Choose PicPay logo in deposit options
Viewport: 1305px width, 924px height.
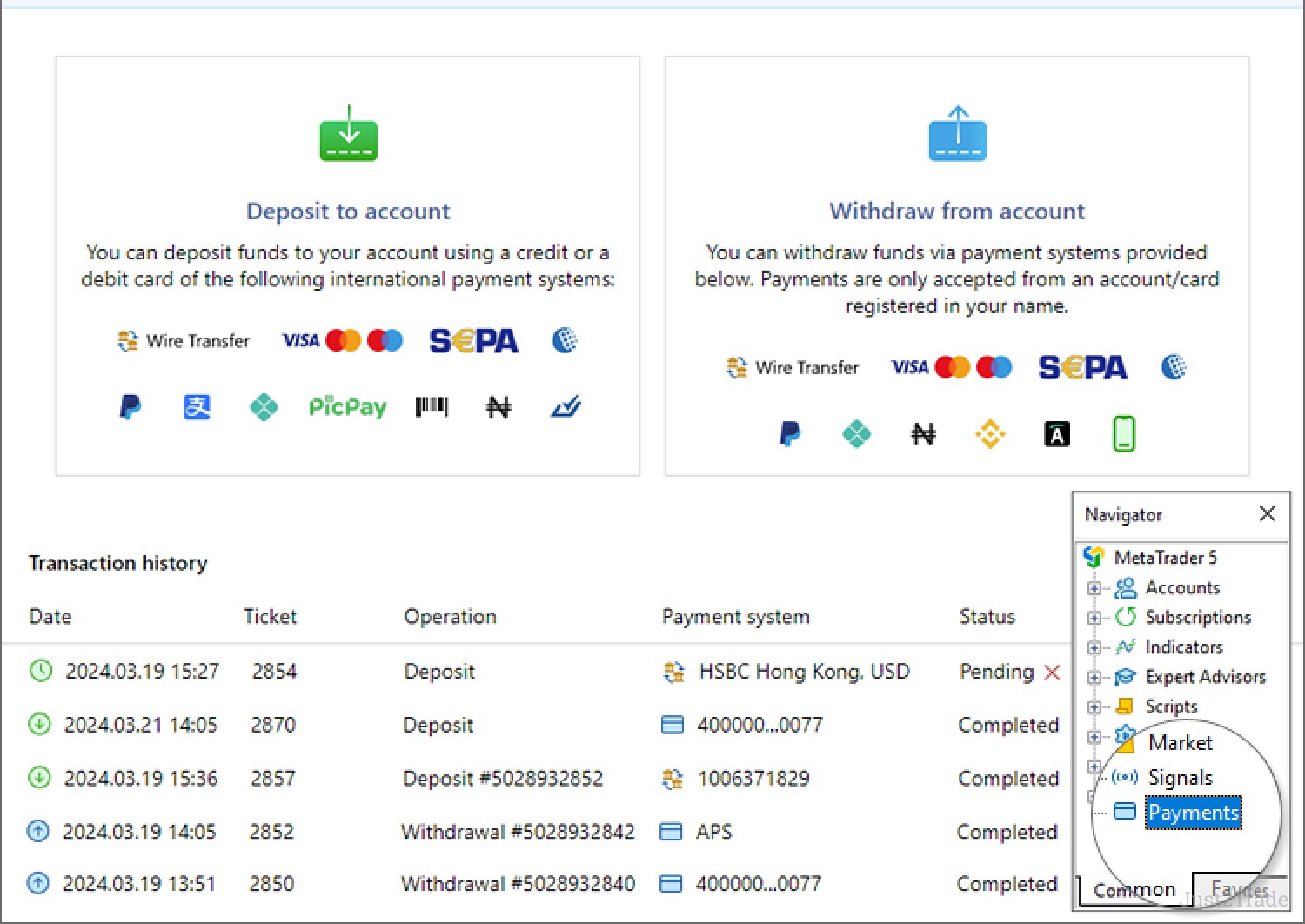pyautogui.click(x=347, y=406)
